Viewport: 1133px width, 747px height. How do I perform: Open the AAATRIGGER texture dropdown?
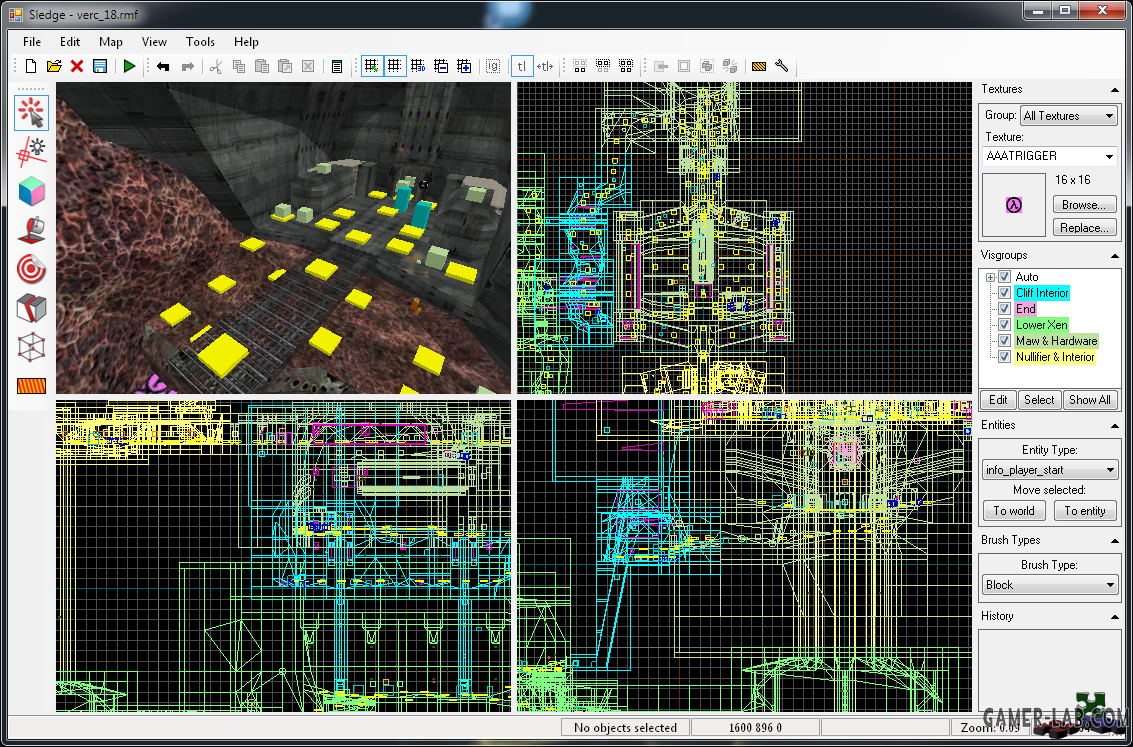1050,156
